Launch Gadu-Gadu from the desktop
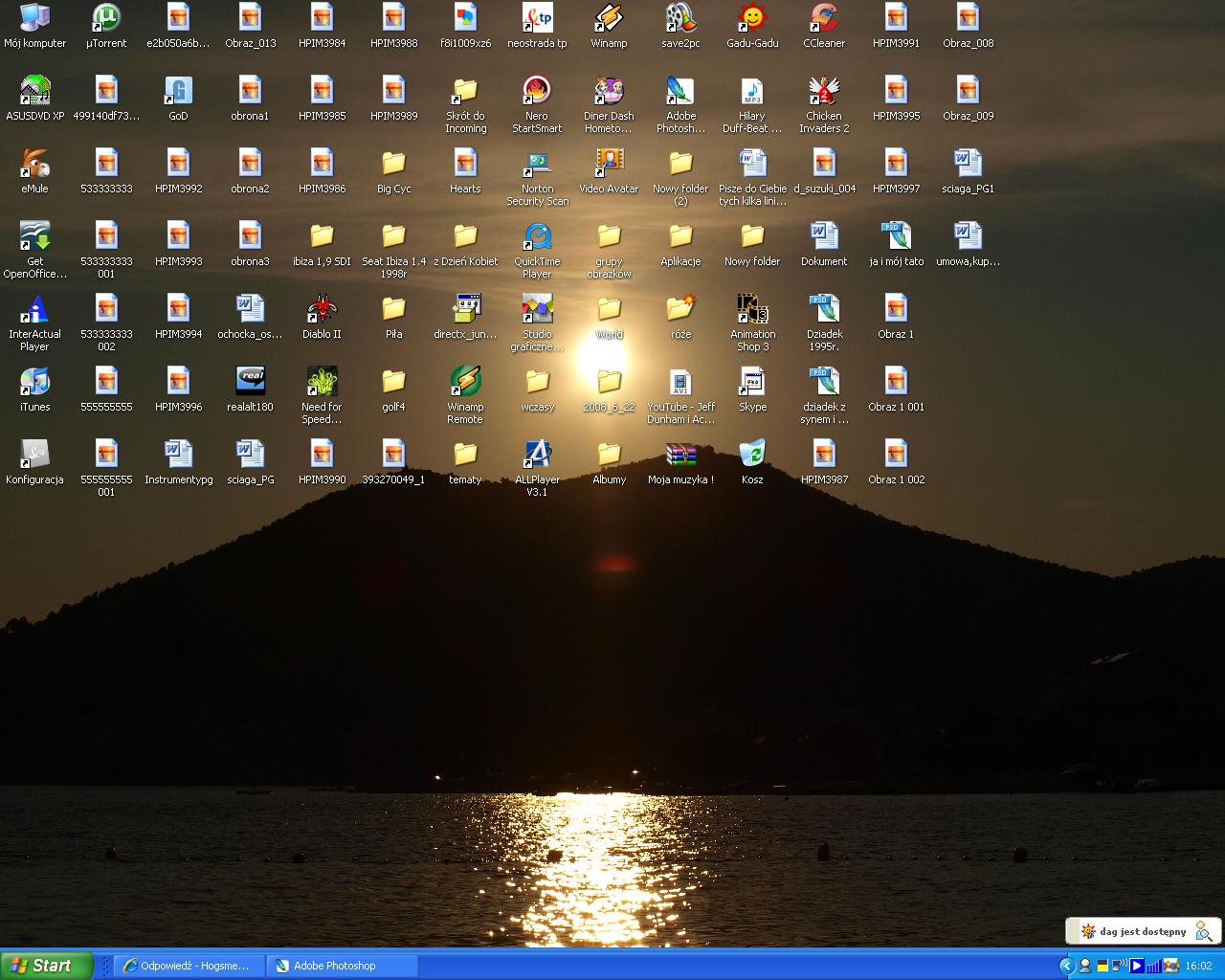Viewport: 1225px width, 980px height. tap(752, 26)
